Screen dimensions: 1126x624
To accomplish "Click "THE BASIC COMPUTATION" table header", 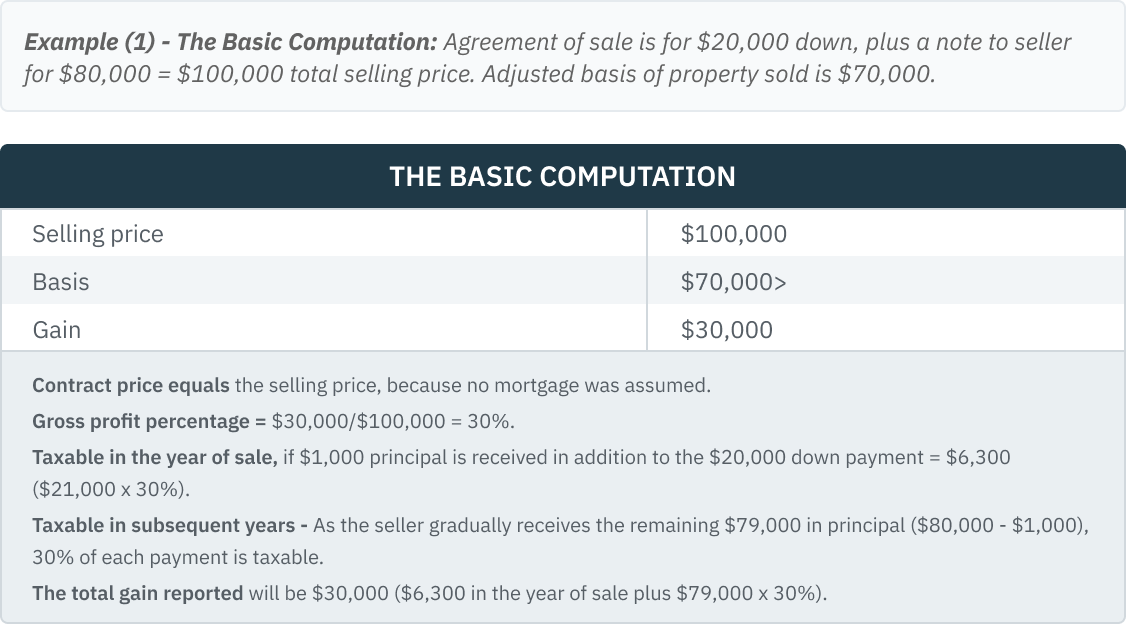I will click(x=562, y=177).
